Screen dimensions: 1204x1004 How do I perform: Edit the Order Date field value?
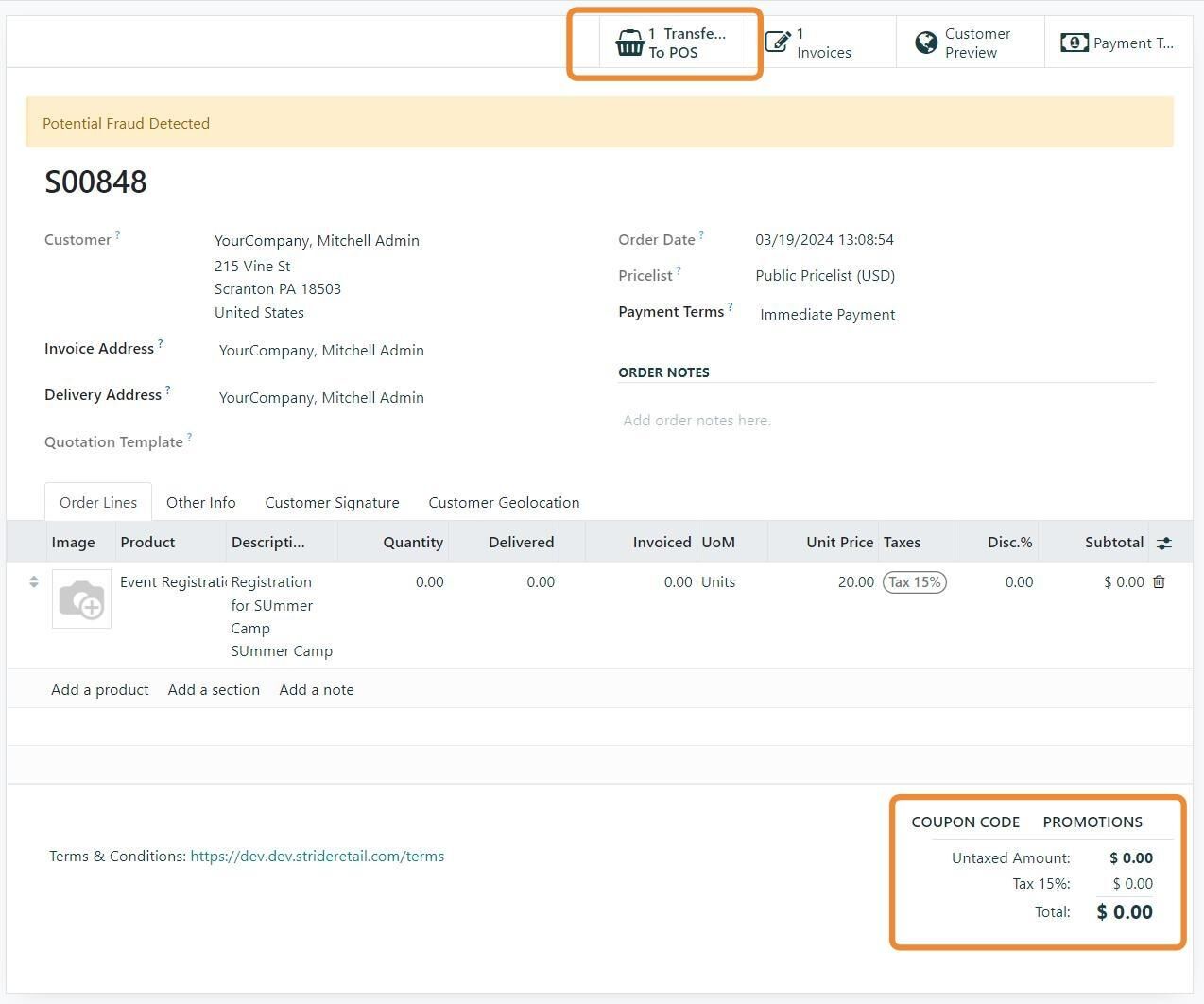[x=824, y=239]
